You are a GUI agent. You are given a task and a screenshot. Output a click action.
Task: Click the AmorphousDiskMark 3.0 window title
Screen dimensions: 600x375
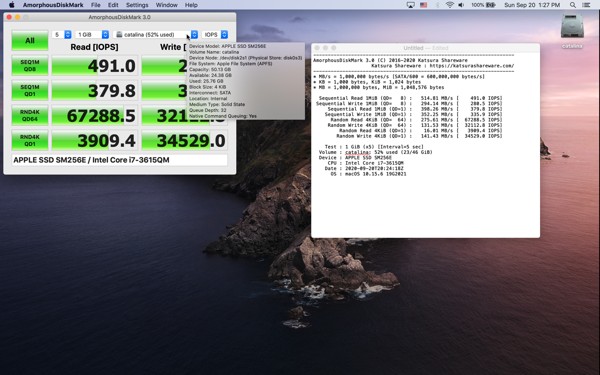pyautogui.click(x=119, y=17)
